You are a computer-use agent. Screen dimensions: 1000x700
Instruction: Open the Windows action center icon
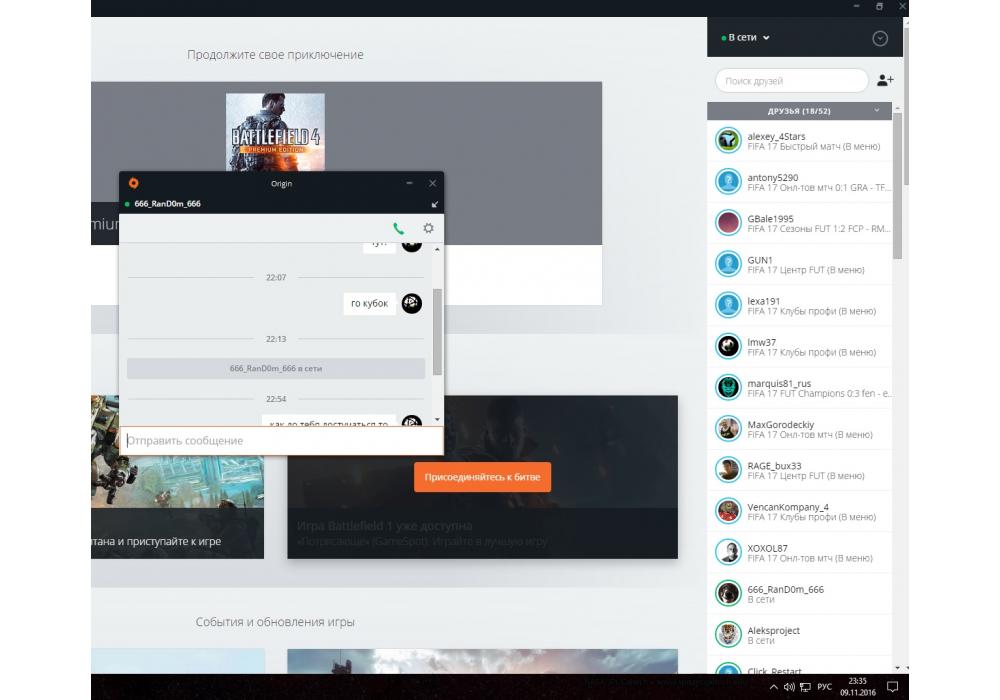point(892,688)
